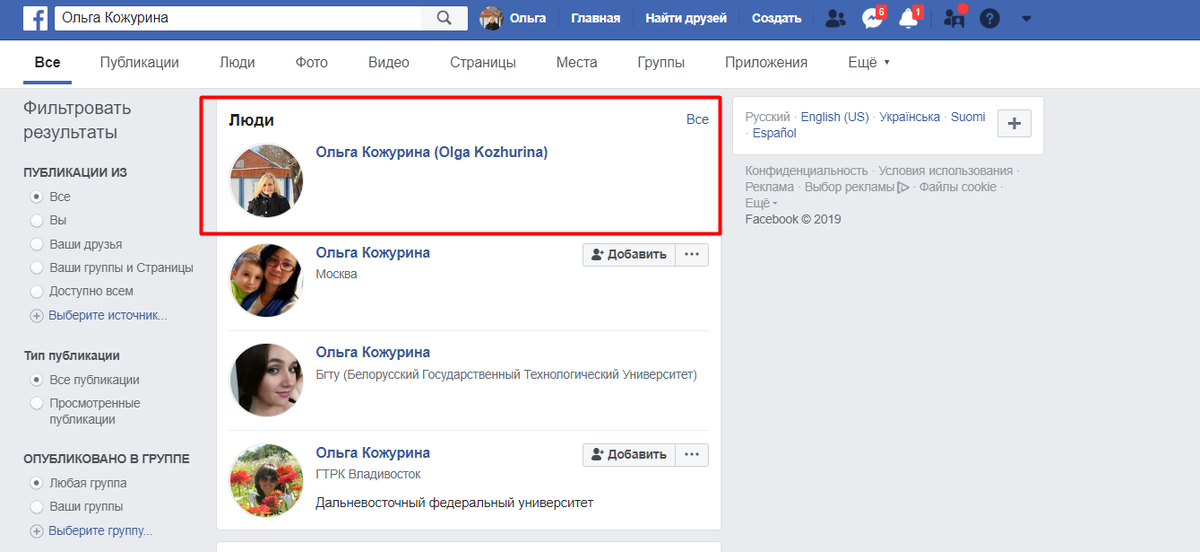Open Ольга Кожурина (Olga Kozhurina) profile
The width and height of the screenshot is (1200, 552).
pyautogui.click(x=432, y=152)
